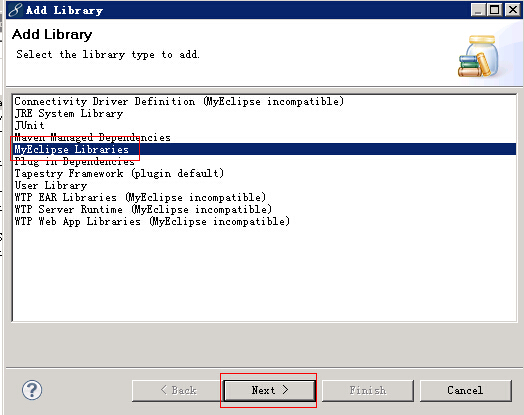The width and height of the screenshot is (524, 415).
Task: Click the Next button
Action: tap(269, 390)
